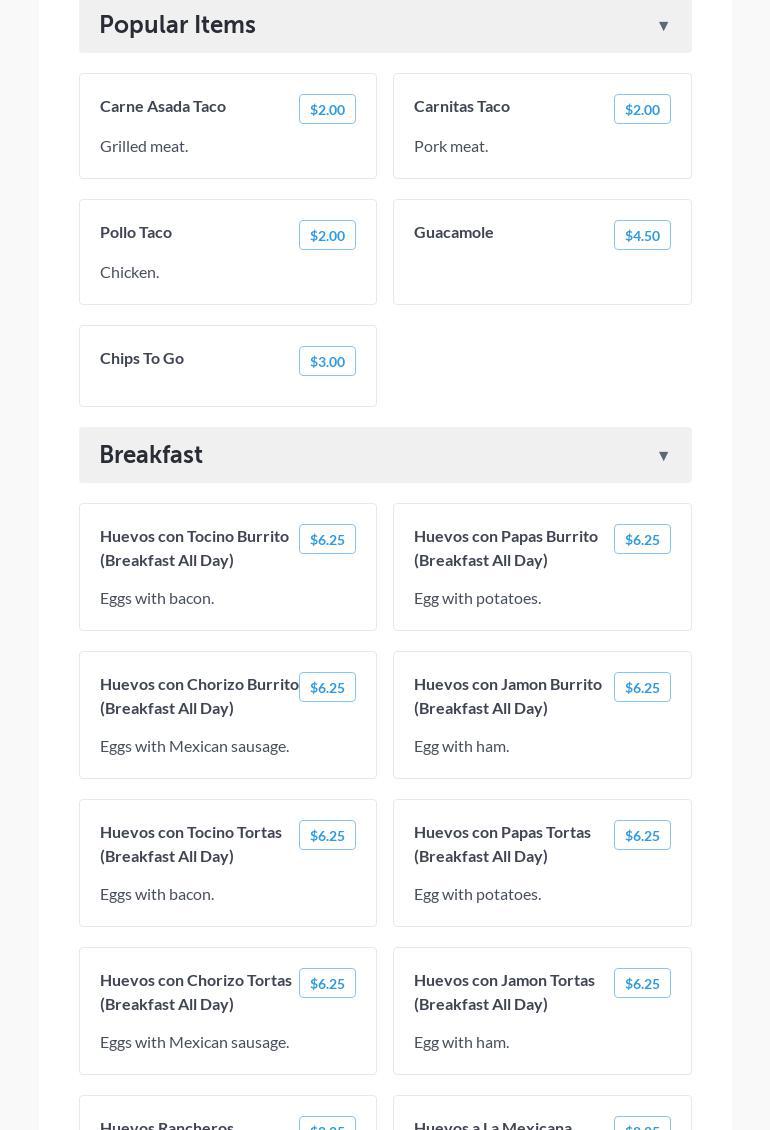Screen dimensions: 770x1130
Task: Select Huevos con Chorizo Tortas card
Action: click(x=228, y=1011)
